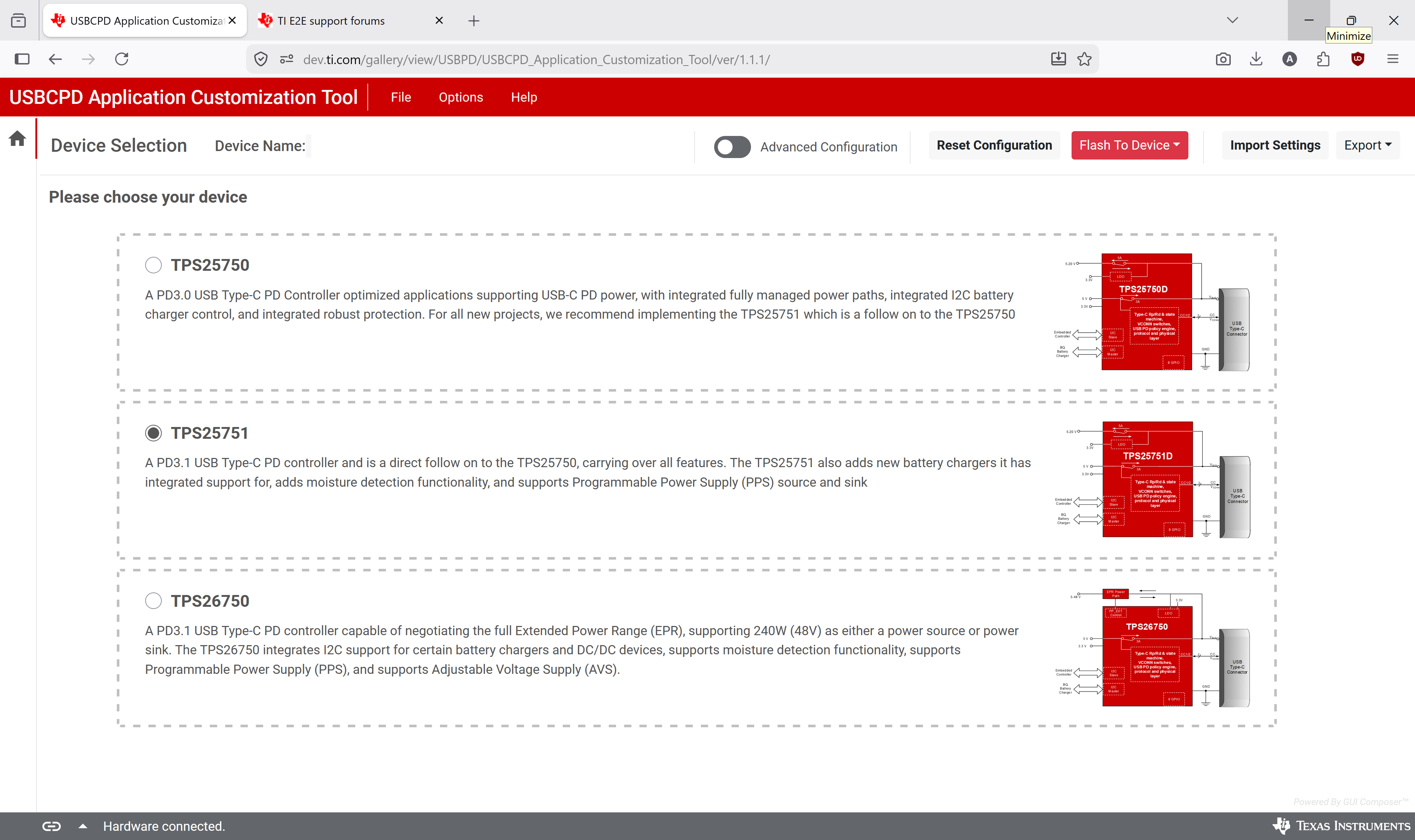Open the Export dropdown
The width and height of the screenshot is (1415, 840).
click(1368, 146)
